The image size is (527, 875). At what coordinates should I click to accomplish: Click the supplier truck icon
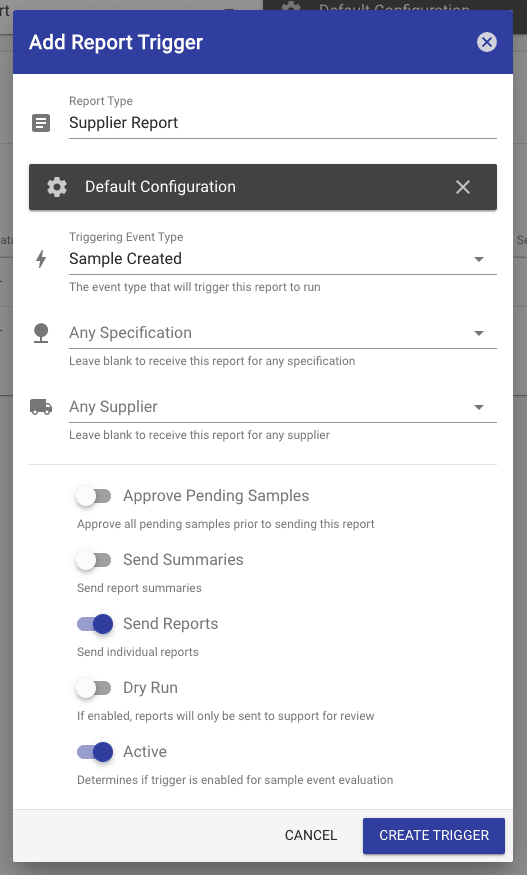41,407
